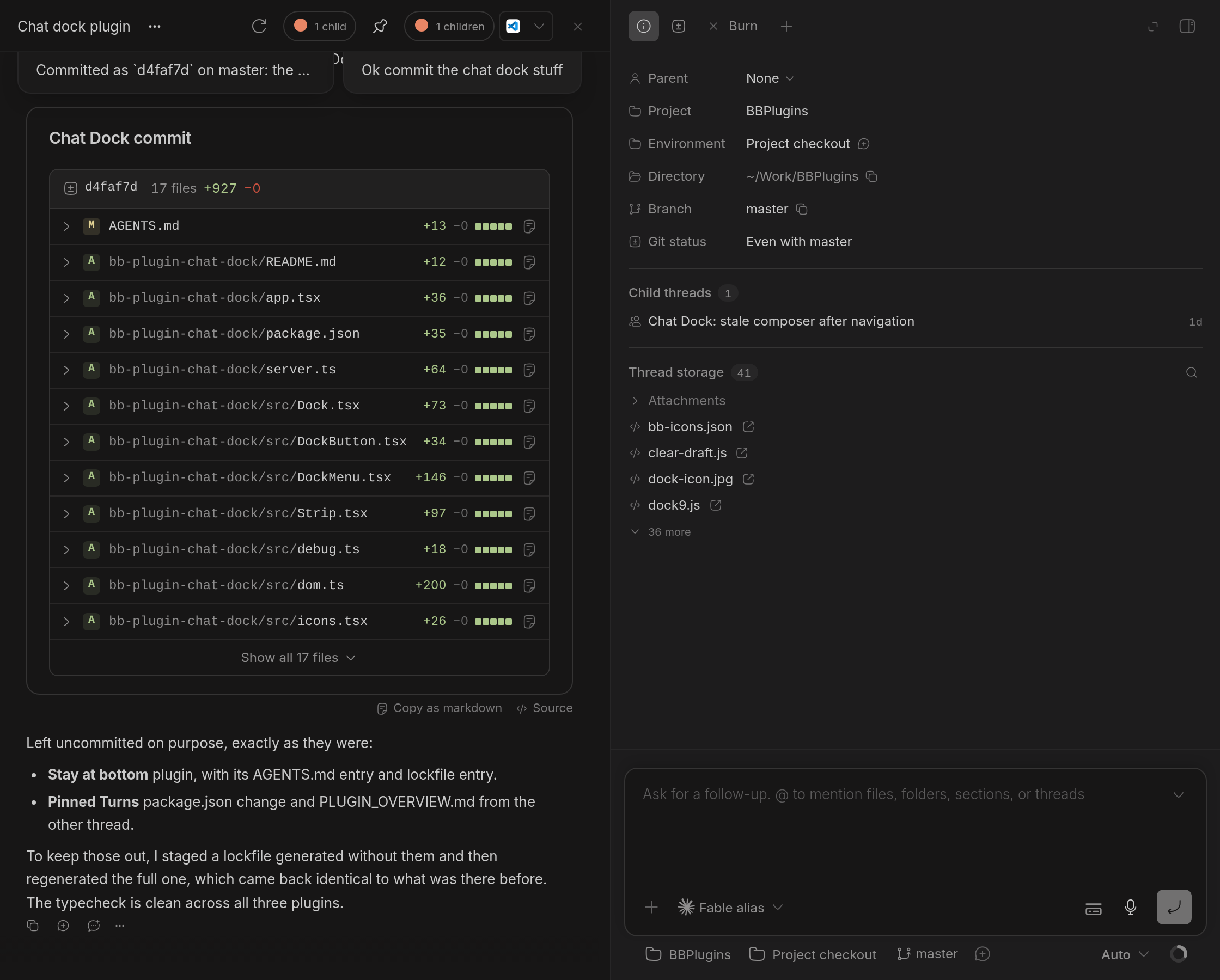Open bb-icons.json in external view
Viewport: 1220px width, 980px height.
coord(748,427)
